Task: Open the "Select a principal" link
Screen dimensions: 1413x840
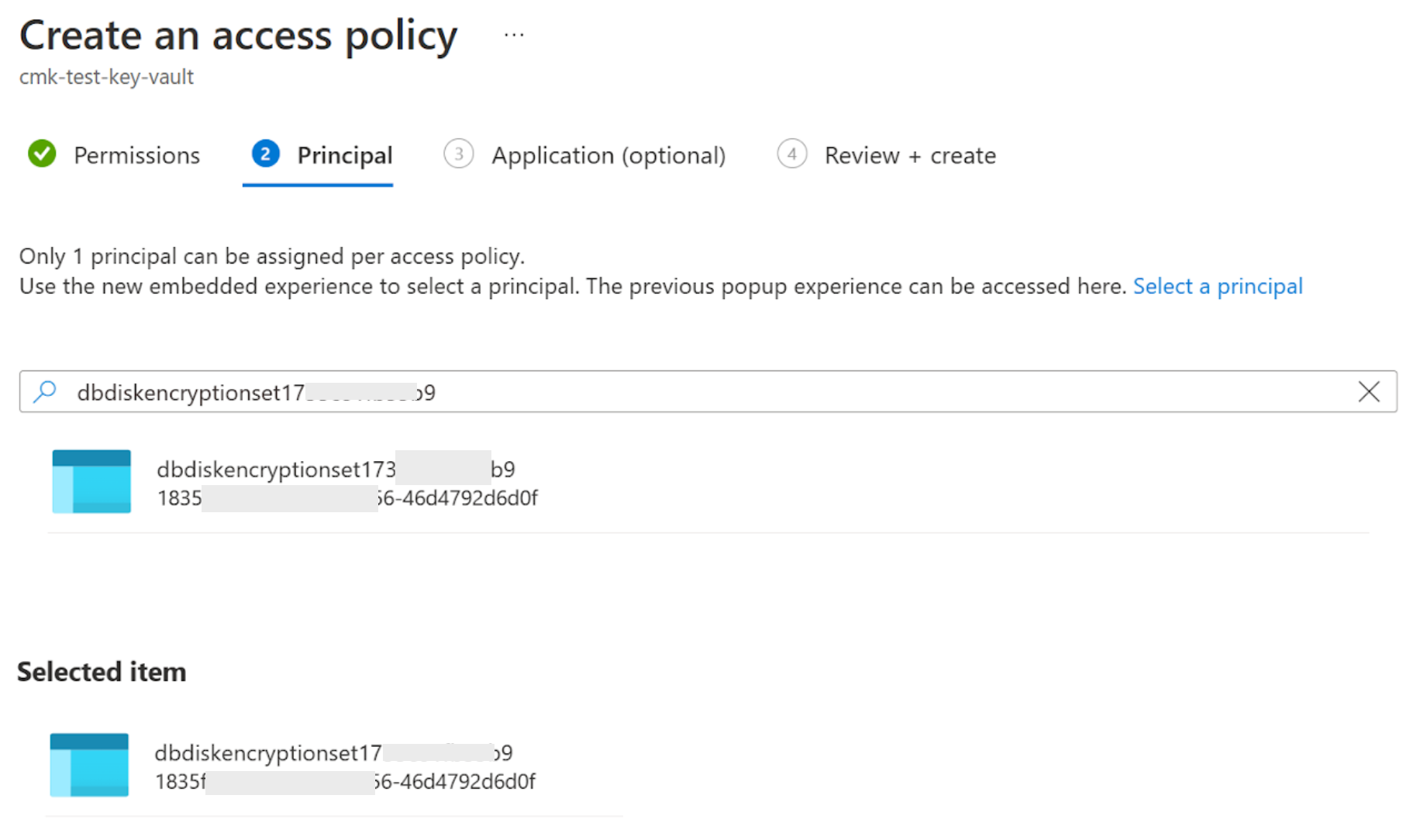Action: [x=1217, y=287]
